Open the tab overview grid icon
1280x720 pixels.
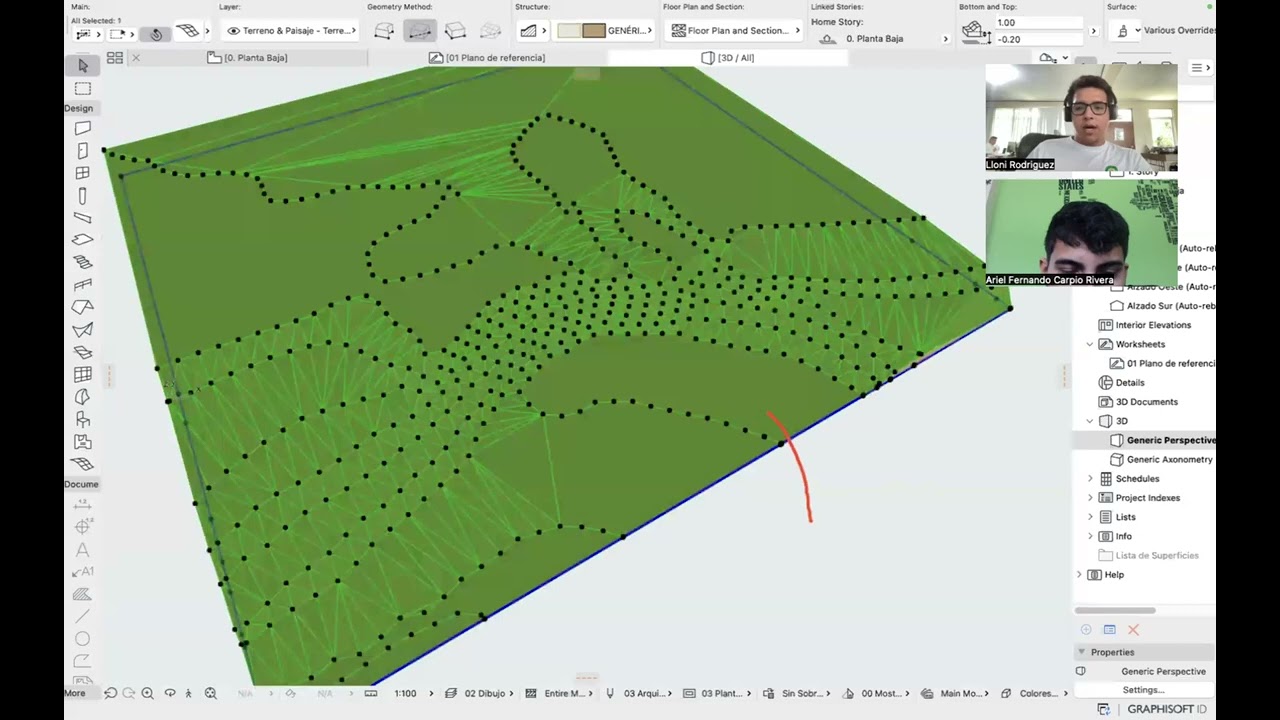pyautogui.click(x=115, y=58)
